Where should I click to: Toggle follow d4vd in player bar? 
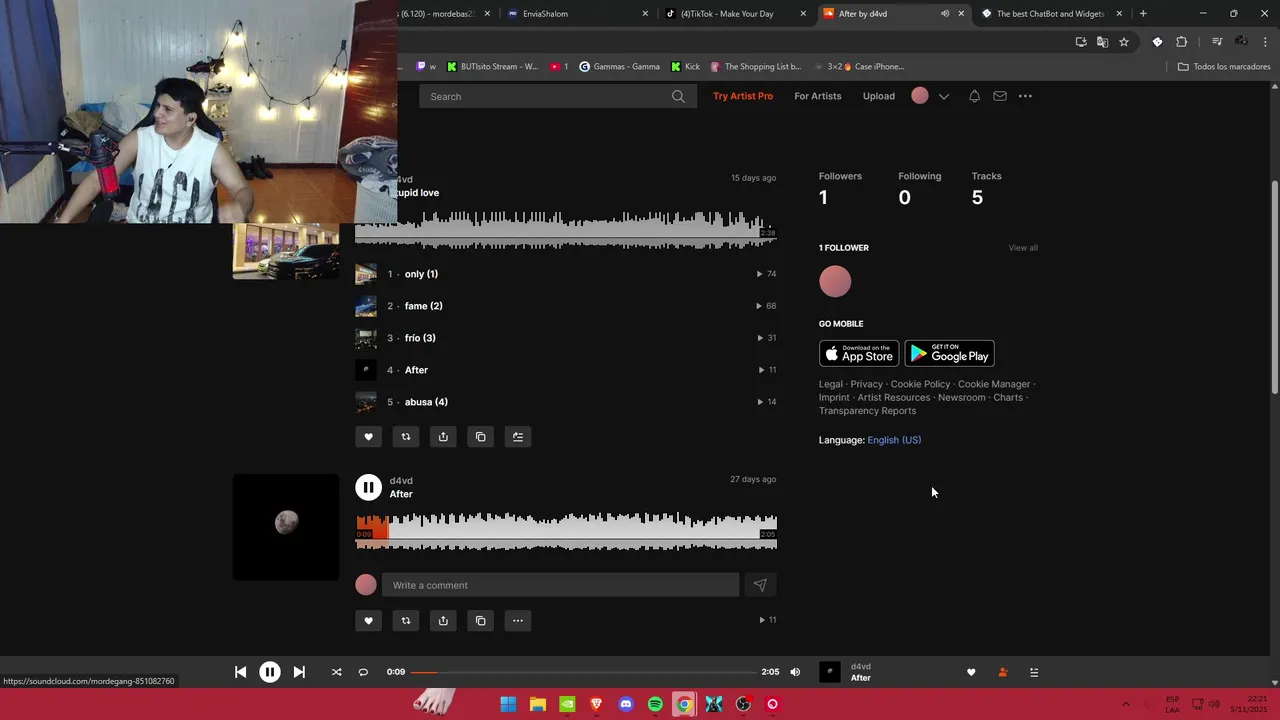coord(1003,672)
